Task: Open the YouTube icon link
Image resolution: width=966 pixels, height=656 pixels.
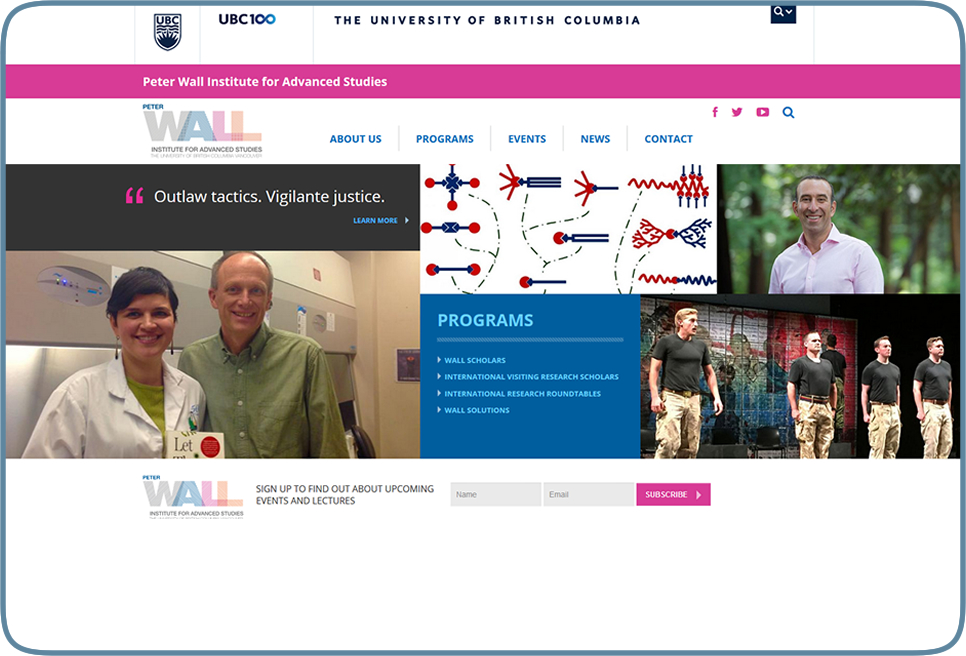Action: pyautogui.click(x=763, y=111)
